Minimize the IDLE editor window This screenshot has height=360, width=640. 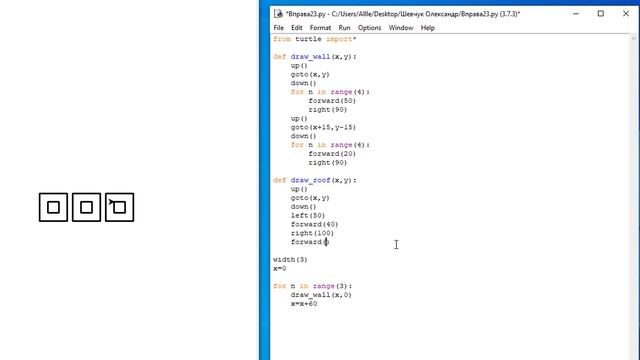point(576,13)
